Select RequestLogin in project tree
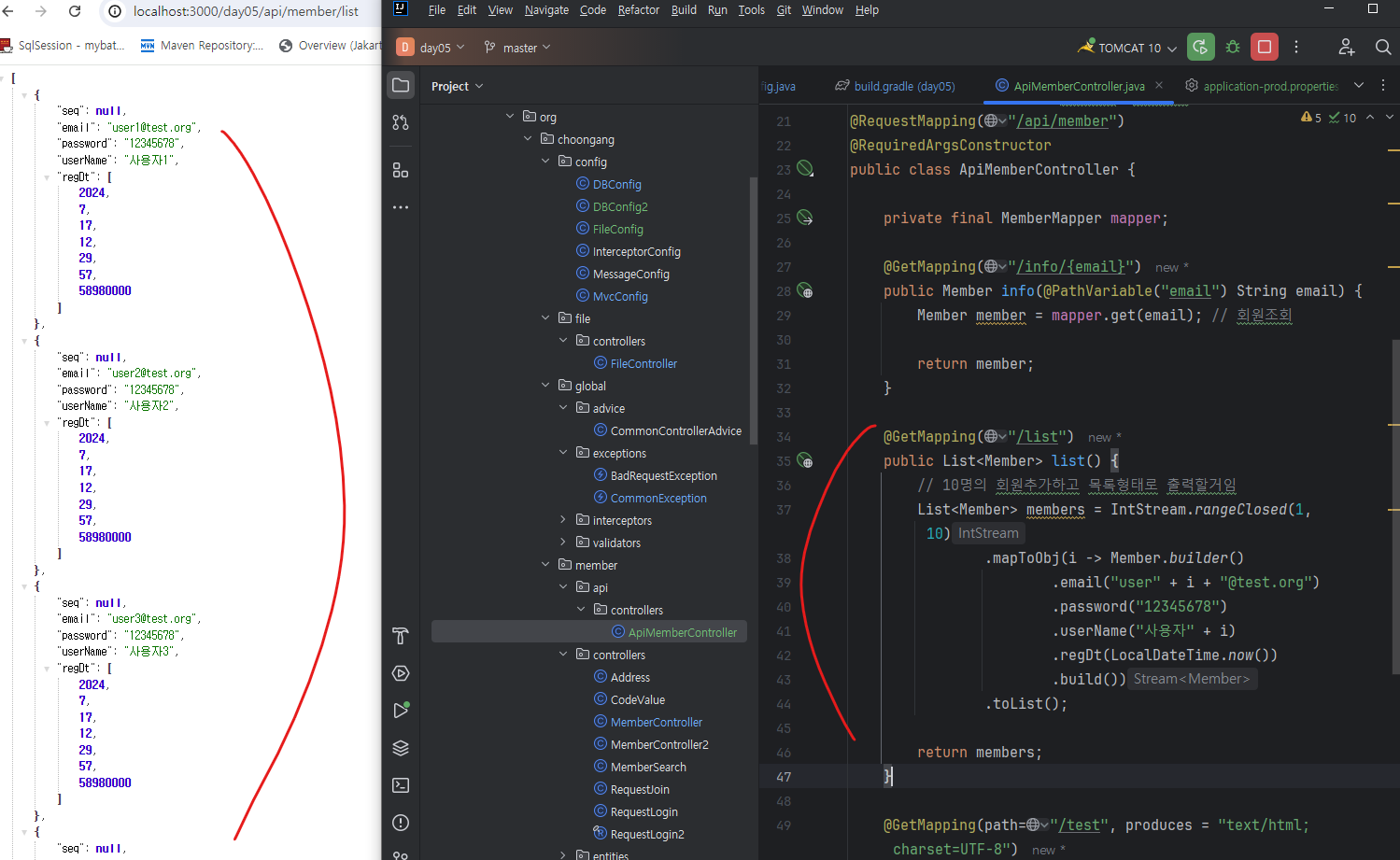This screenshot has height=860, width=1400. point(643,811)
